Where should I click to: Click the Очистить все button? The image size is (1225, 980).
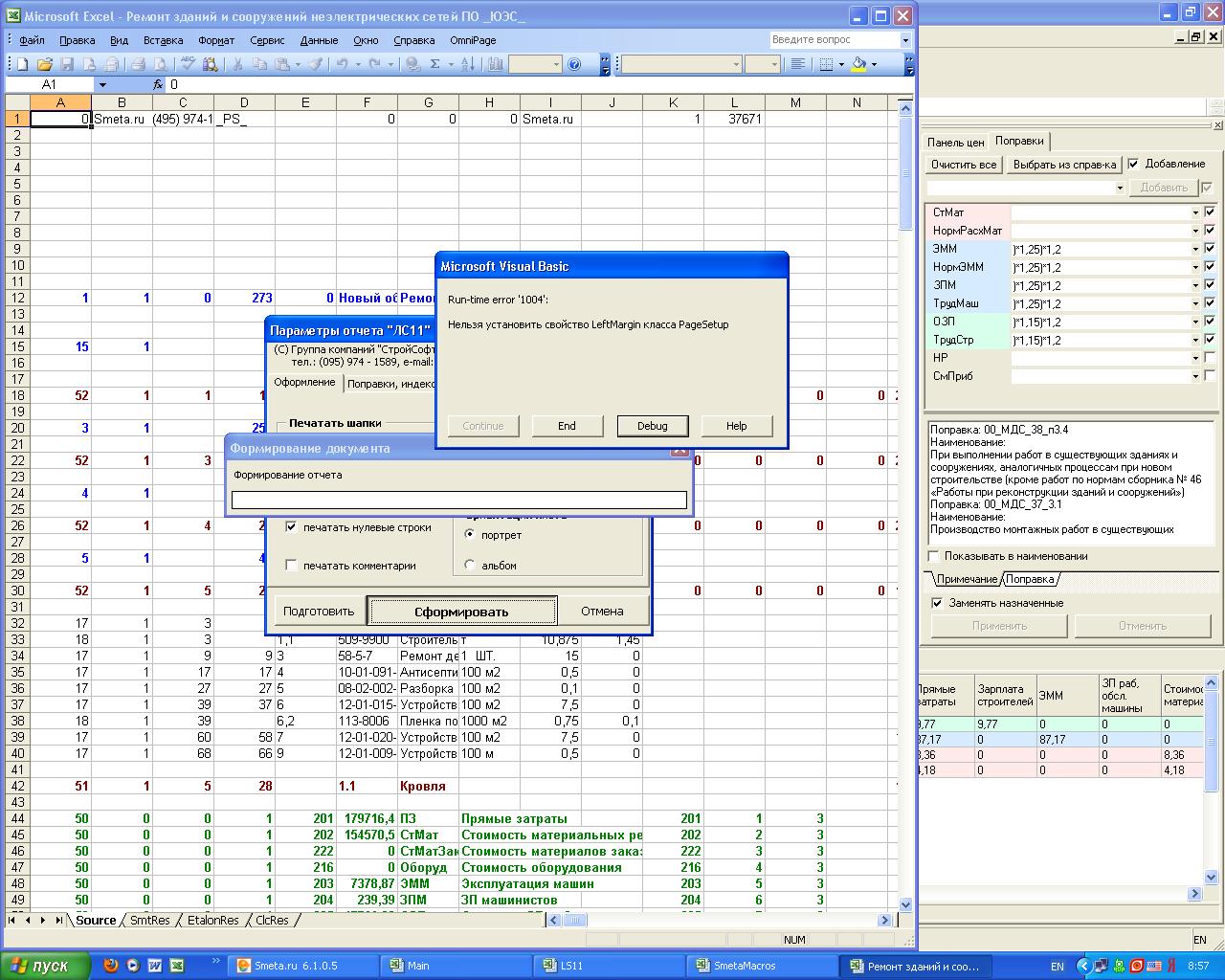click(964, 165)
